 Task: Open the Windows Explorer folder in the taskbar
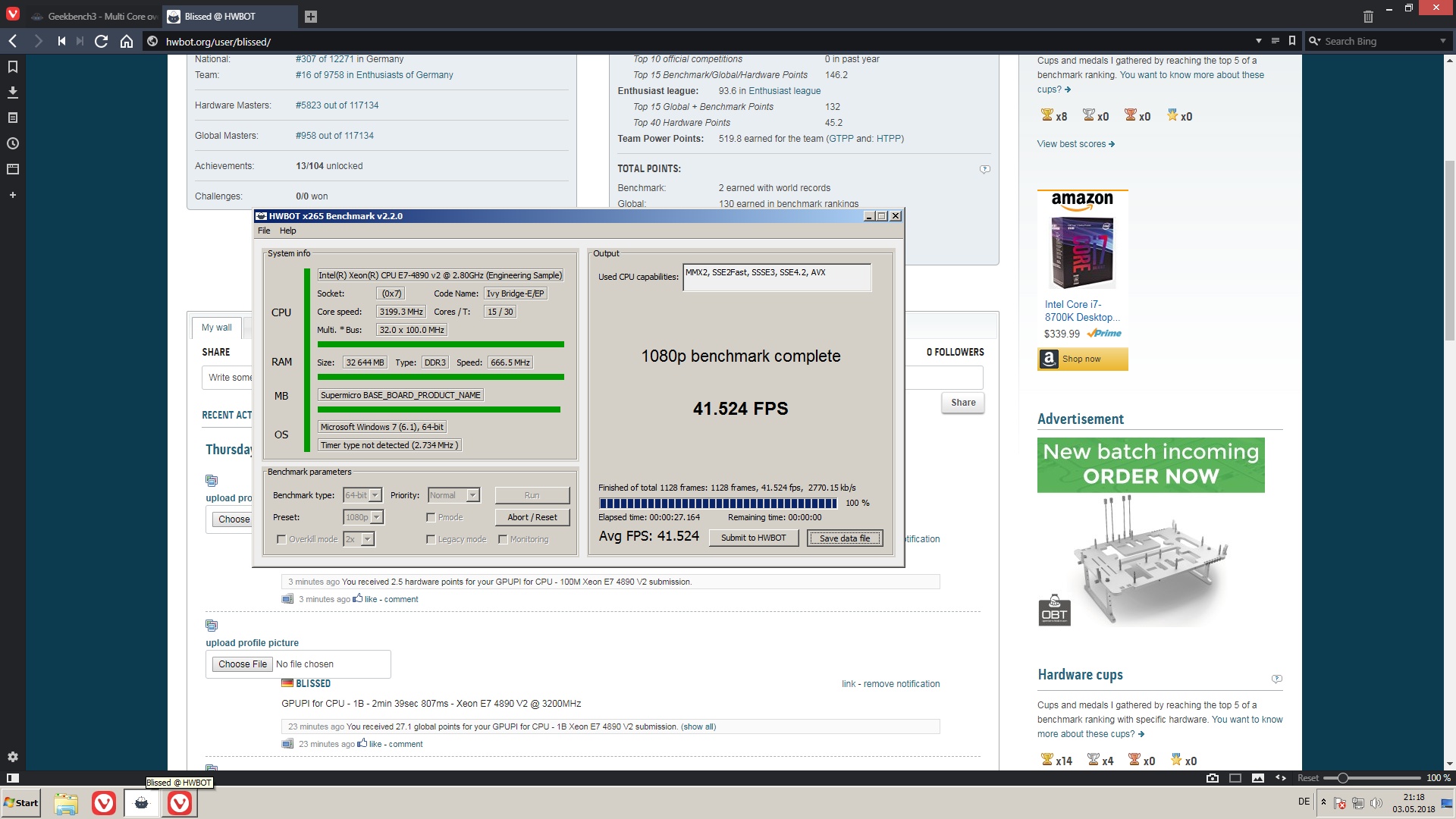(x=66, y=803)
